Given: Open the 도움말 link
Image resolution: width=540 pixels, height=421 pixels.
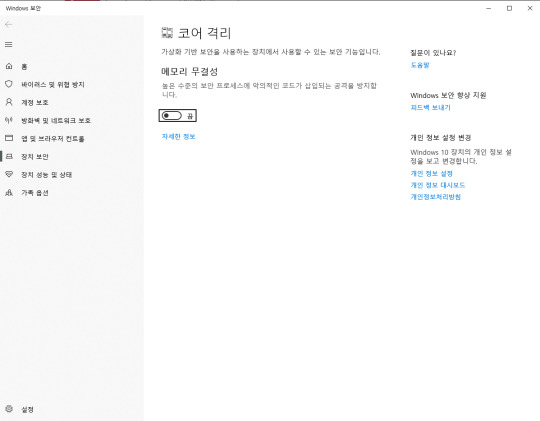Looking at the screenshot, I should coord(420,65).
